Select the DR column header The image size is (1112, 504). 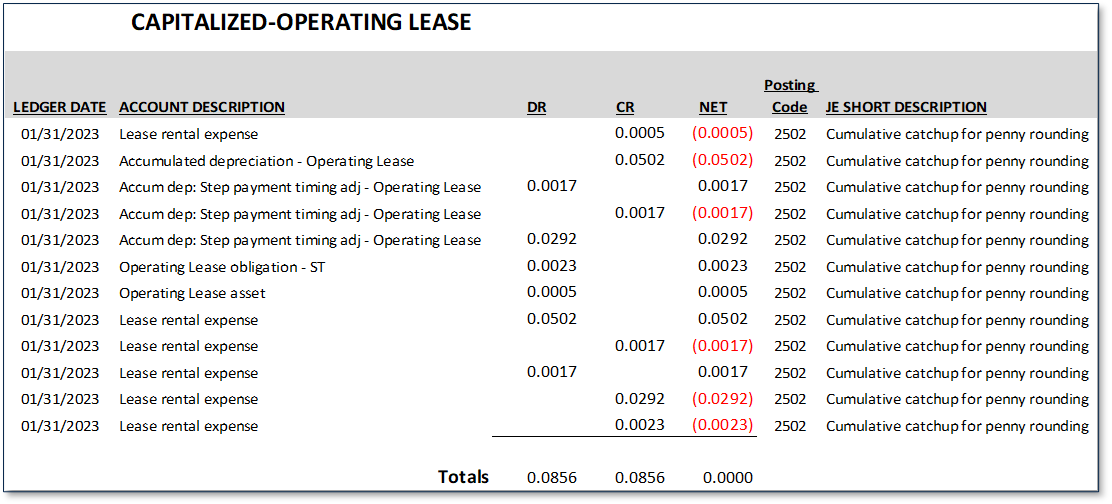pos(537,107)
